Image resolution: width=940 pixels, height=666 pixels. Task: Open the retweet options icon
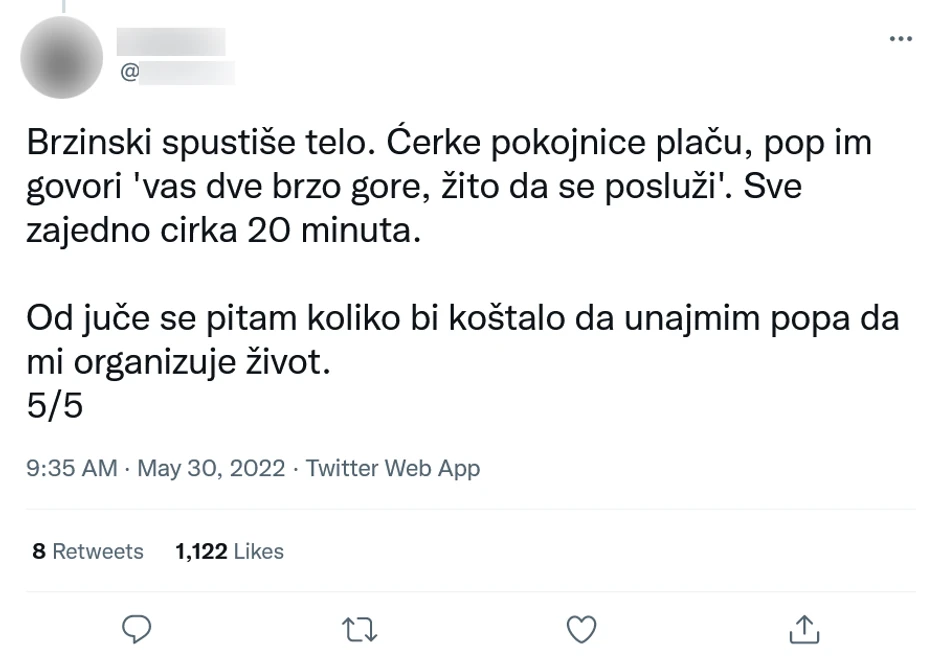click(356, 629)
